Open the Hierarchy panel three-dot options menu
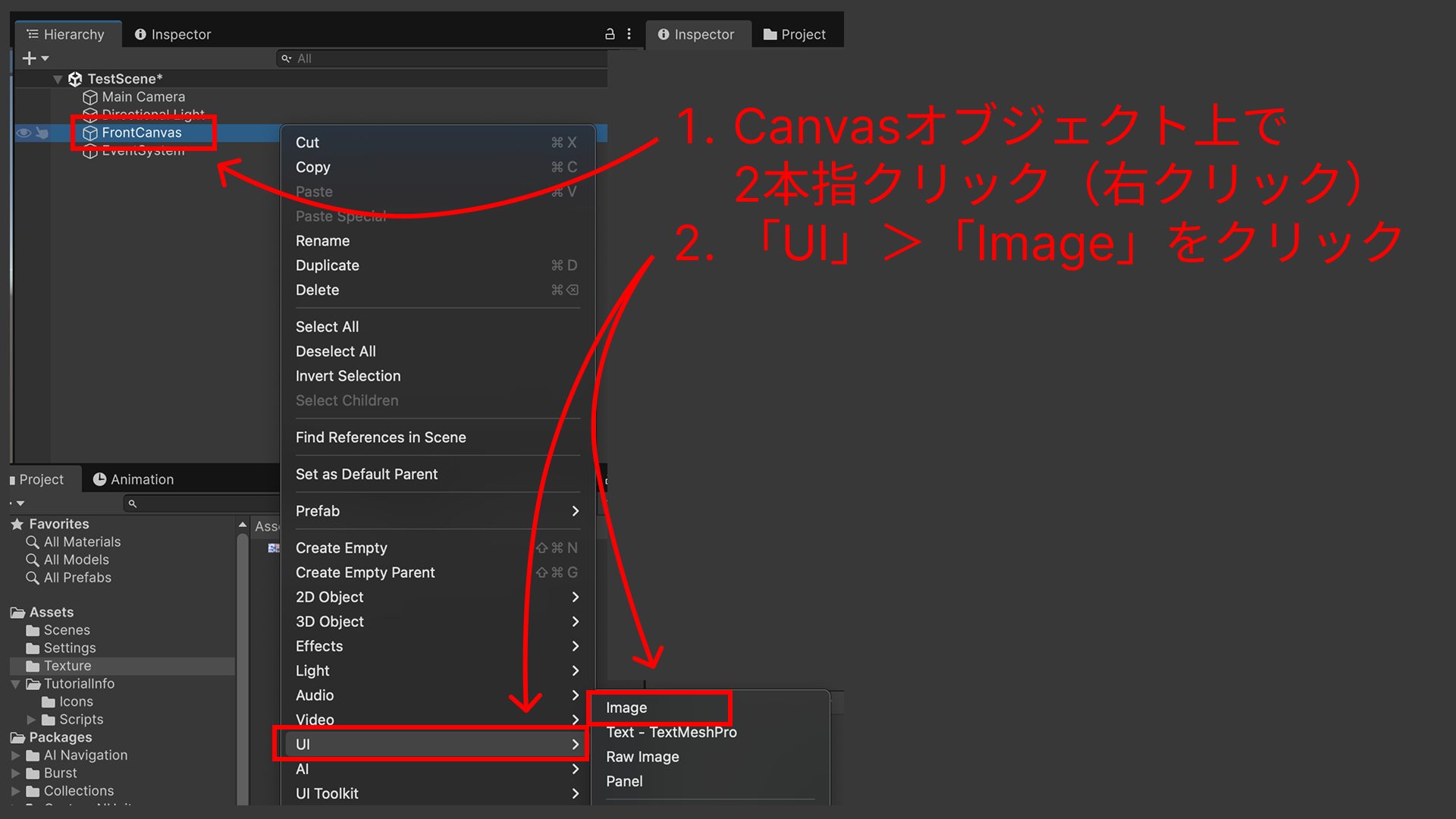 pos(629,34)
